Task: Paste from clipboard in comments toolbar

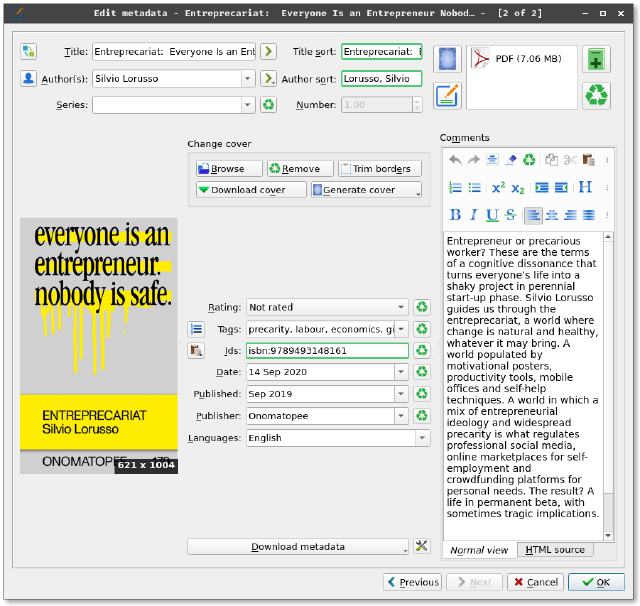Action: tap(589, 160)
